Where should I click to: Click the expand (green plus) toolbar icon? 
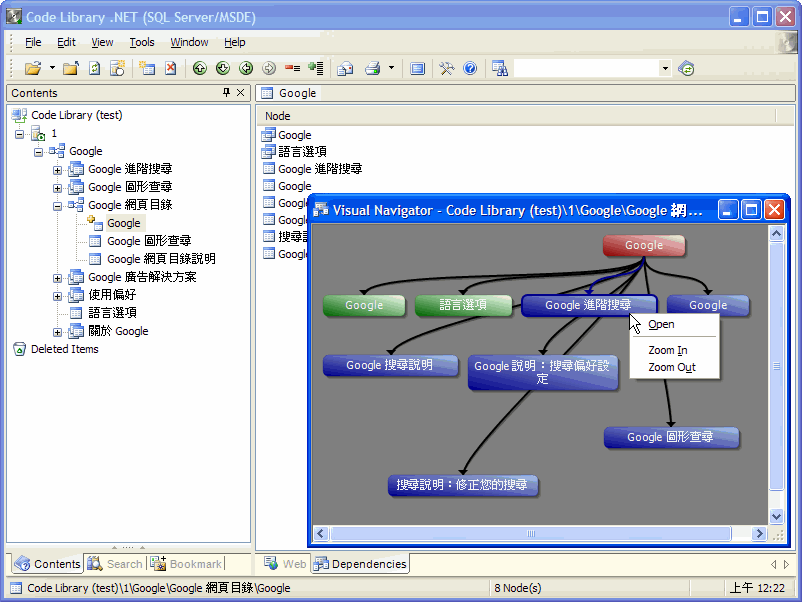tap(316, 68)
